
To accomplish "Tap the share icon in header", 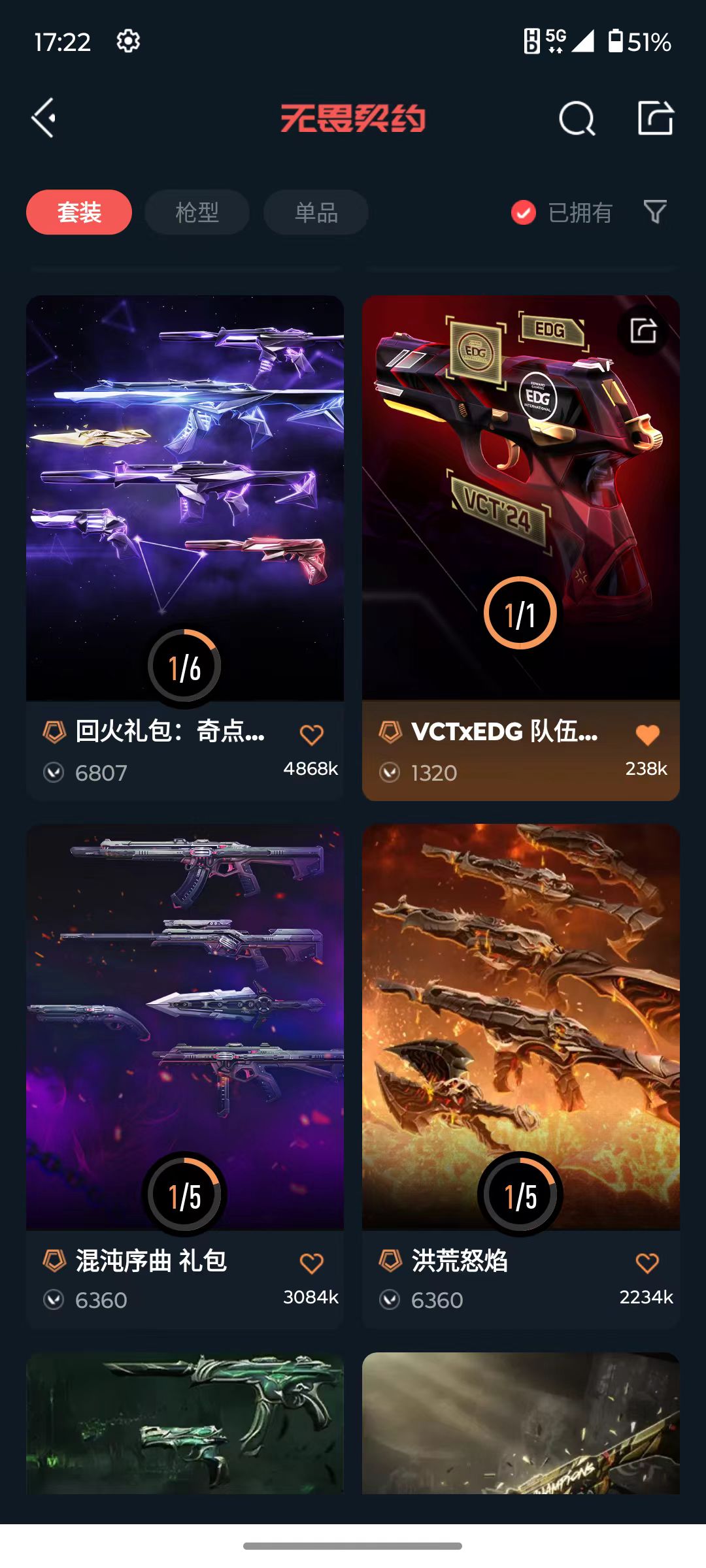I will [656, 118].
